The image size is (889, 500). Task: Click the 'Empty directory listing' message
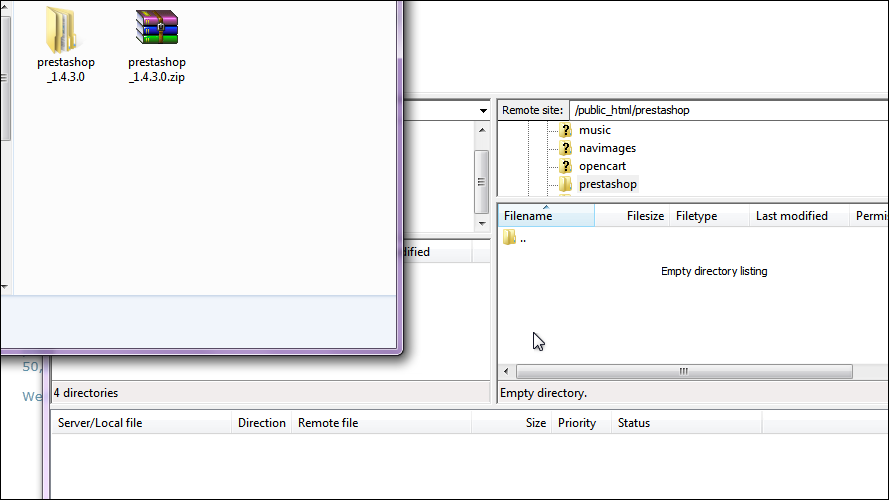714,271
